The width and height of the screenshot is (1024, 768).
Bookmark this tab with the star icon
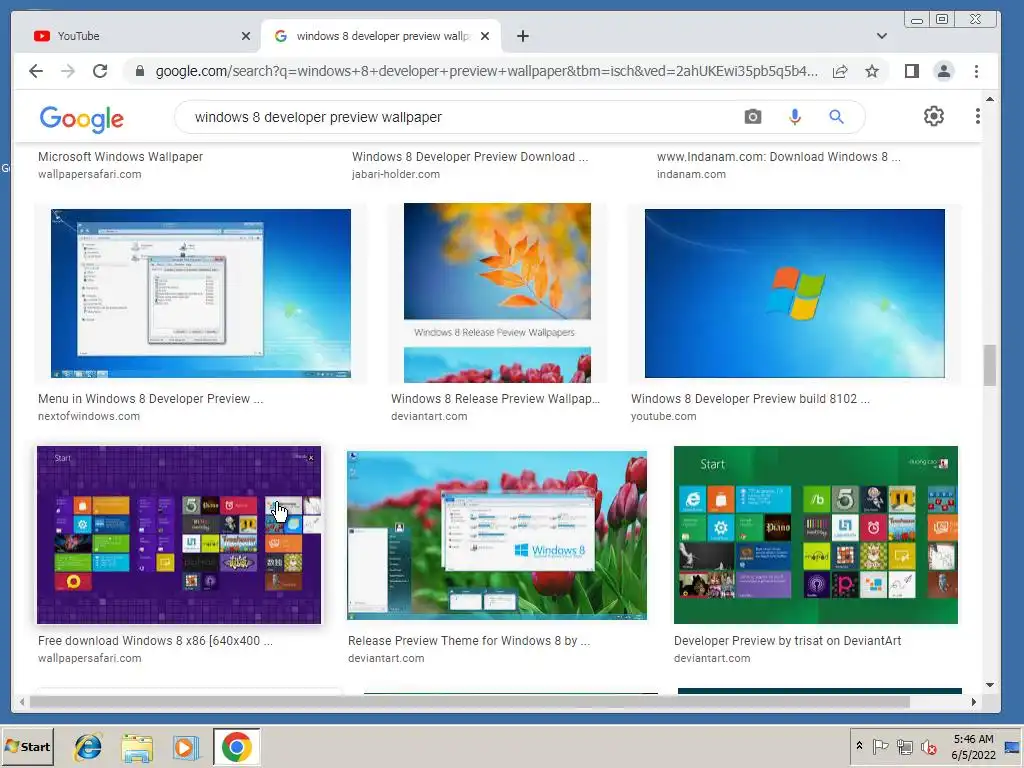[872, 71]
